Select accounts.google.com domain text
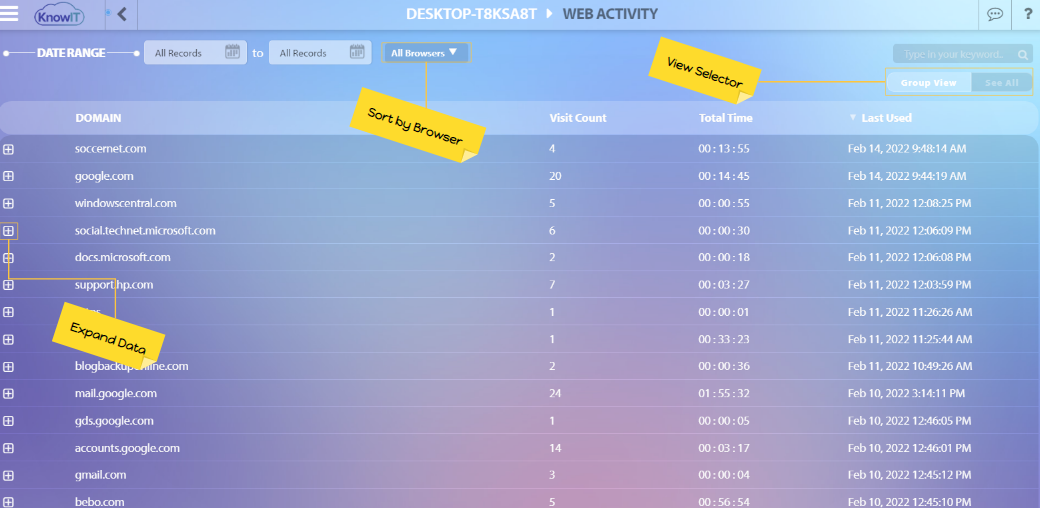This screenshot has height=508, width=1040. tap(127, 448)
